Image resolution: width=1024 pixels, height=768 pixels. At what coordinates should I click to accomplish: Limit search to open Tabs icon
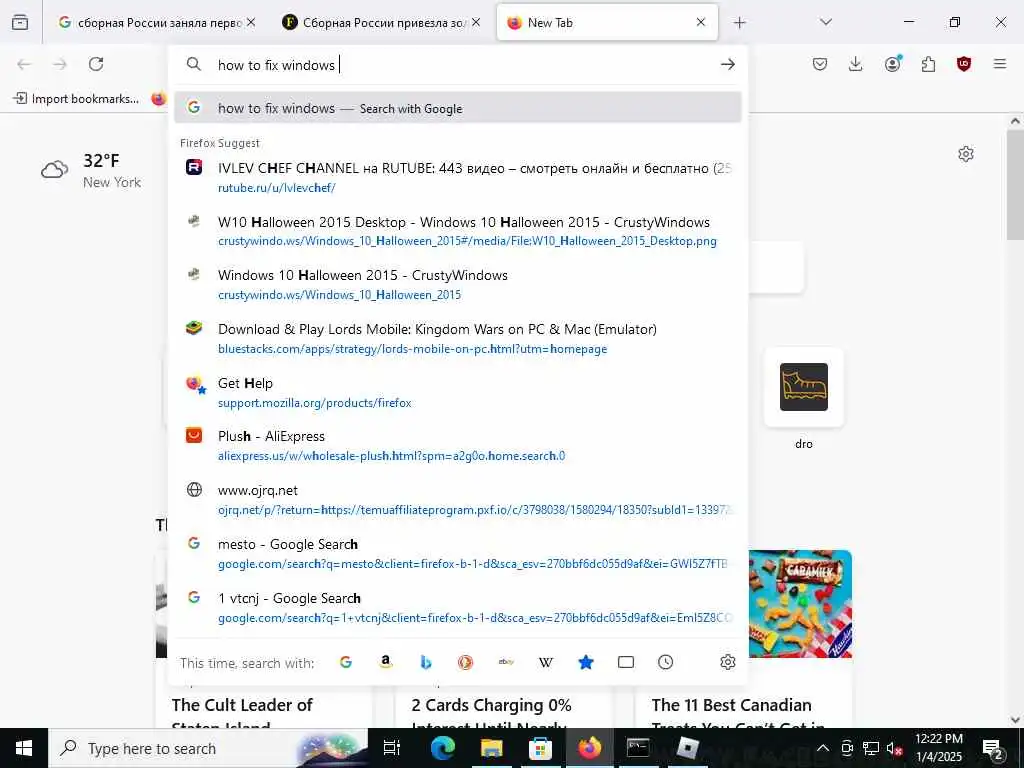pos(626,662)
